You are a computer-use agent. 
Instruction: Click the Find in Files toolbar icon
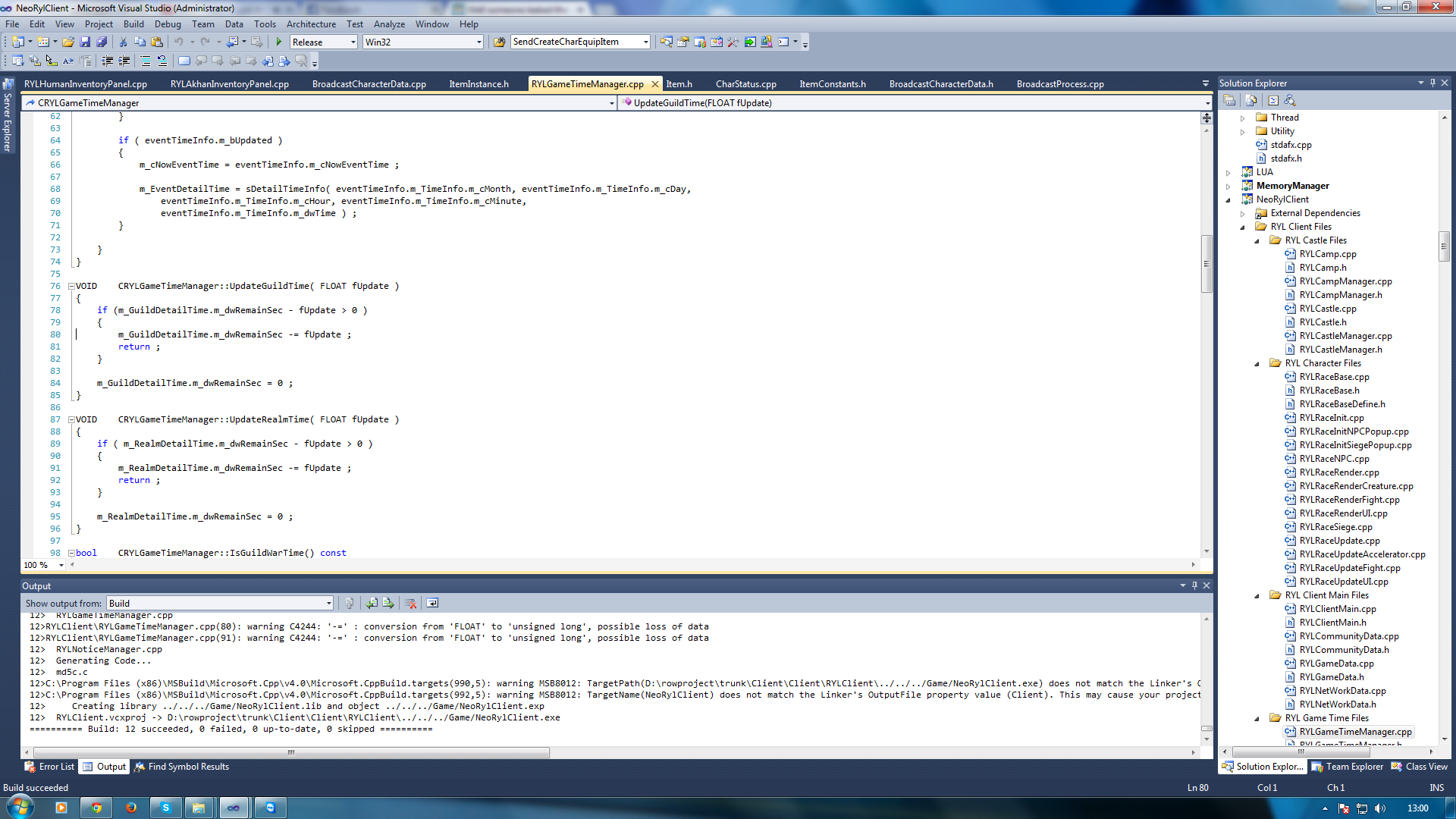(x=499, y=42)
